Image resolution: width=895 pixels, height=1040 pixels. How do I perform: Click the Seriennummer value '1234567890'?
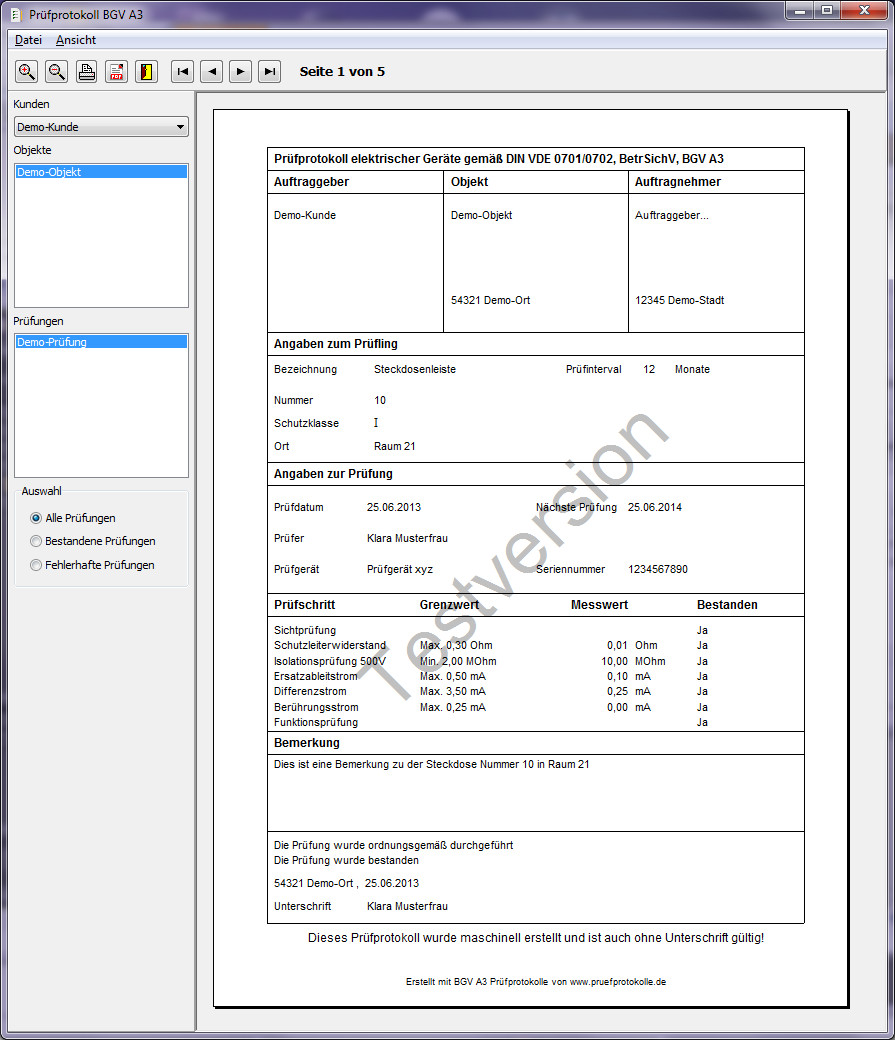(658, 569)
